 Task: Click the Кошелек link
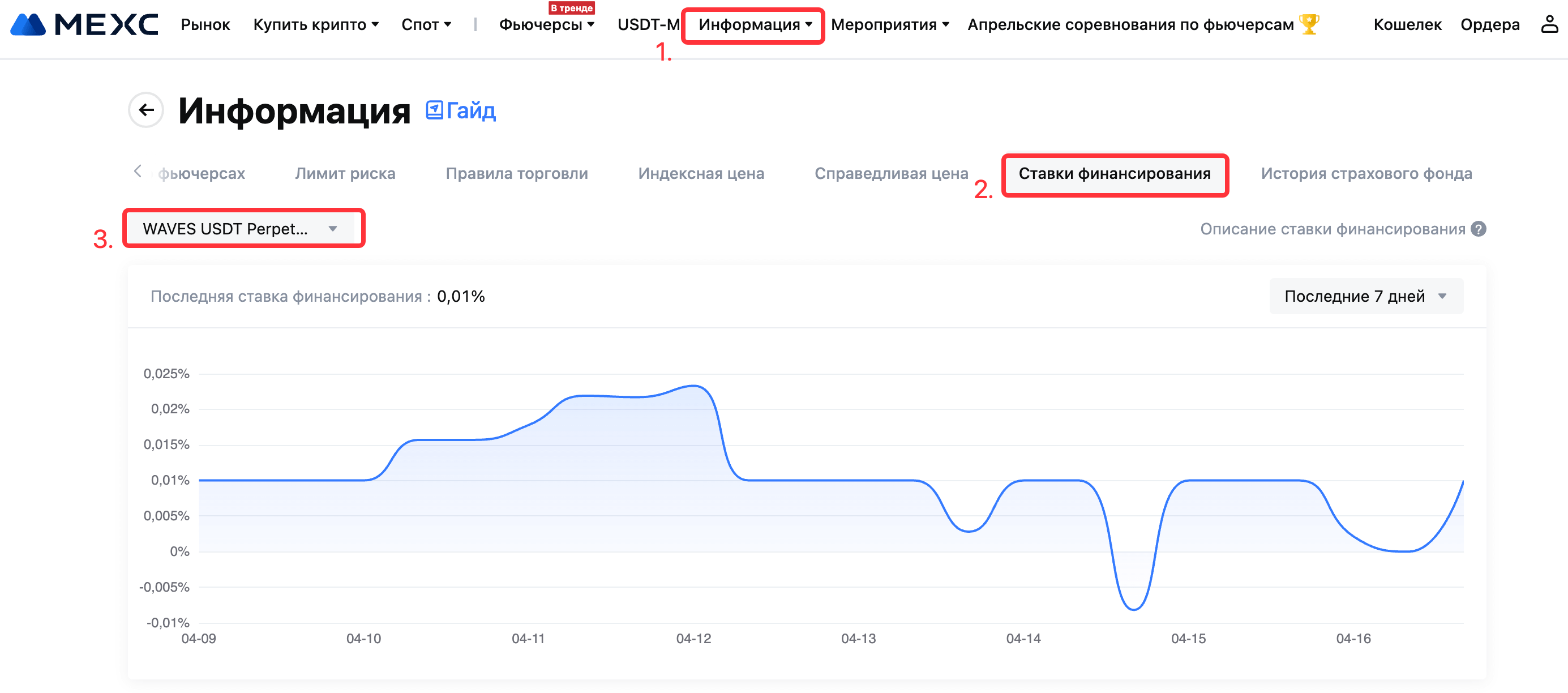[x=1407, y=25]
